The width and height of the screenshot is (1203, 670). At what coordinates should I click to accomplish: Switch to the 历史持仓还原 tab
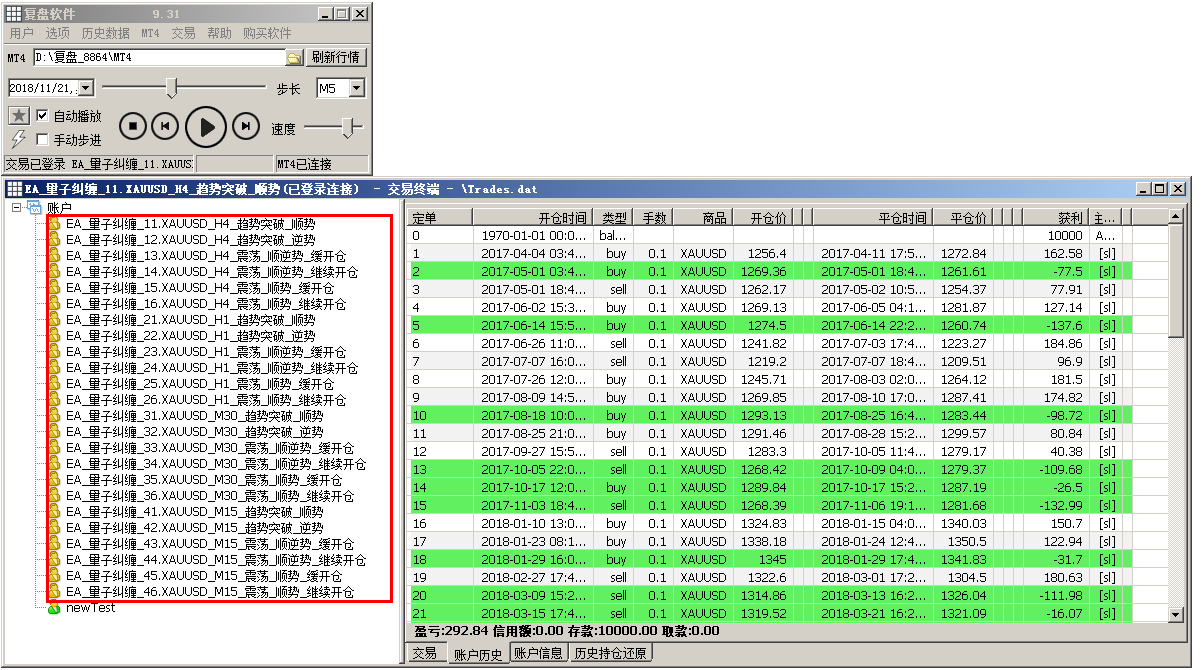coord(611,654)
